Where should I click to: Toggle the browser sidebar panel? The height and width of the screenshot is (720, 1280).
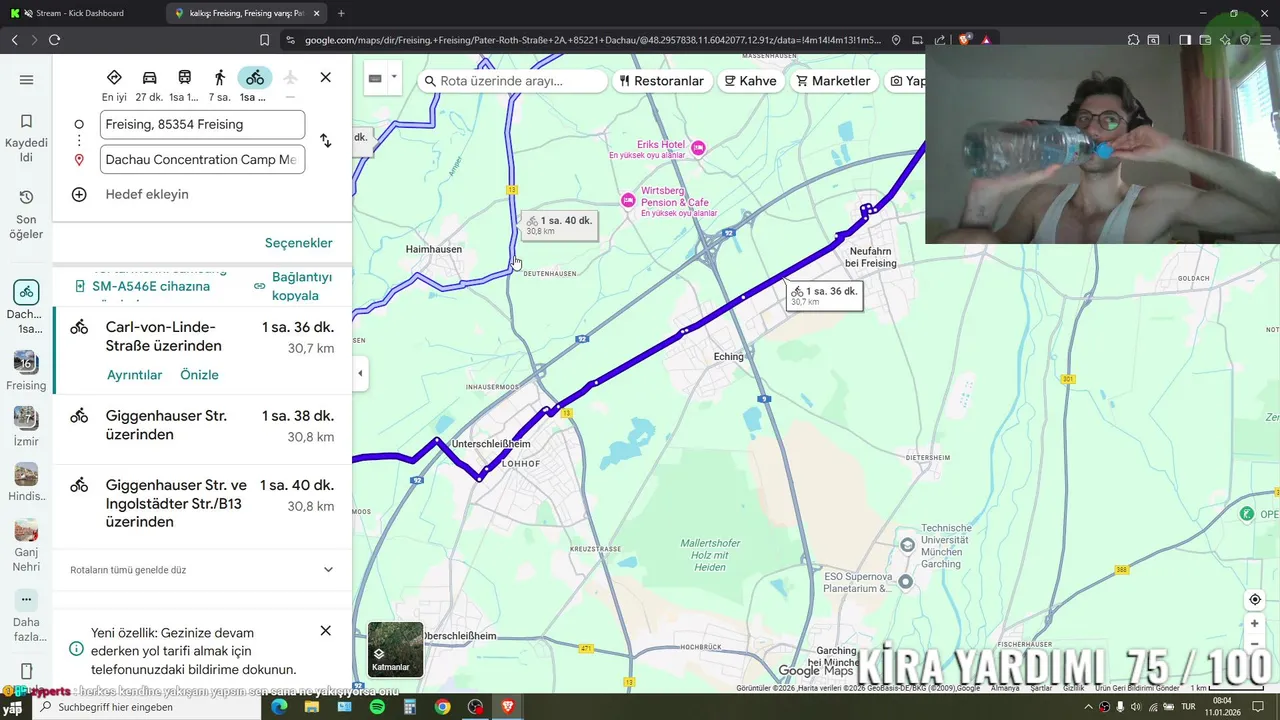pyautogui.click(x=1185, y=40)
